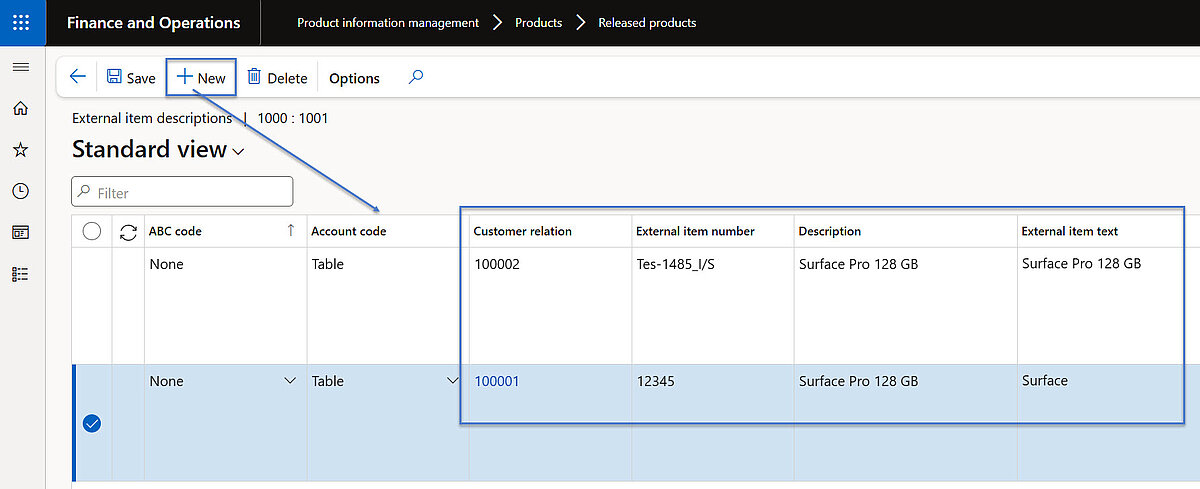Screen dimensions: 1200x489
Task: Go to Home in left sidebar
Action: click(x=20, y=109)
